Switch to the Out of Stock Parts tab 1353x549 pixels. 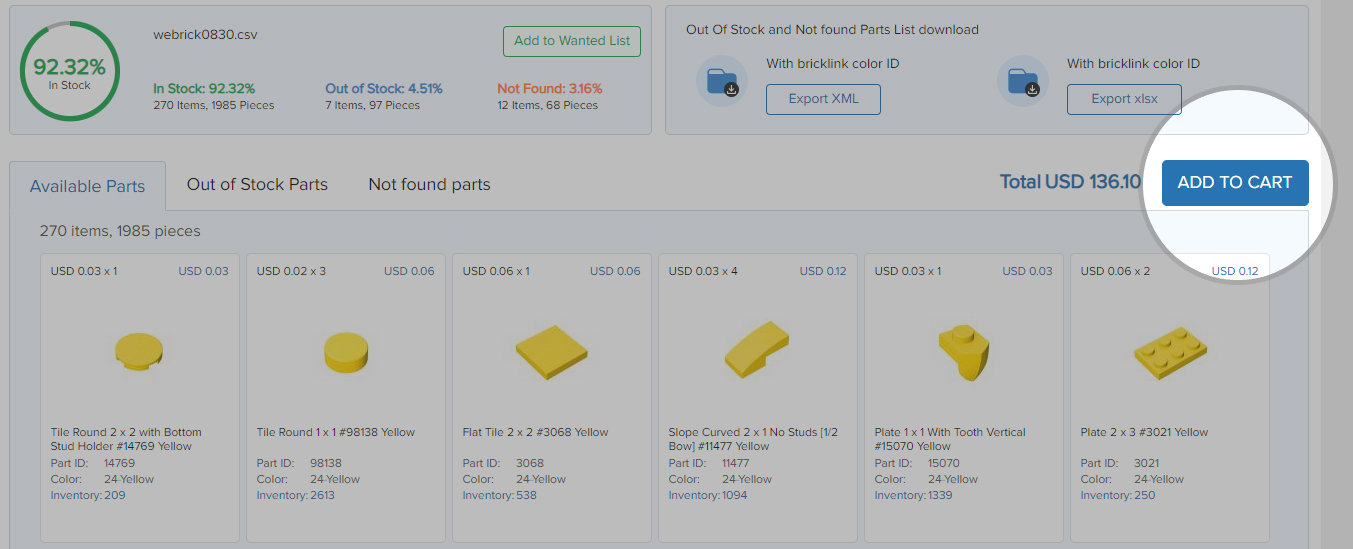(x=257, y=184)
